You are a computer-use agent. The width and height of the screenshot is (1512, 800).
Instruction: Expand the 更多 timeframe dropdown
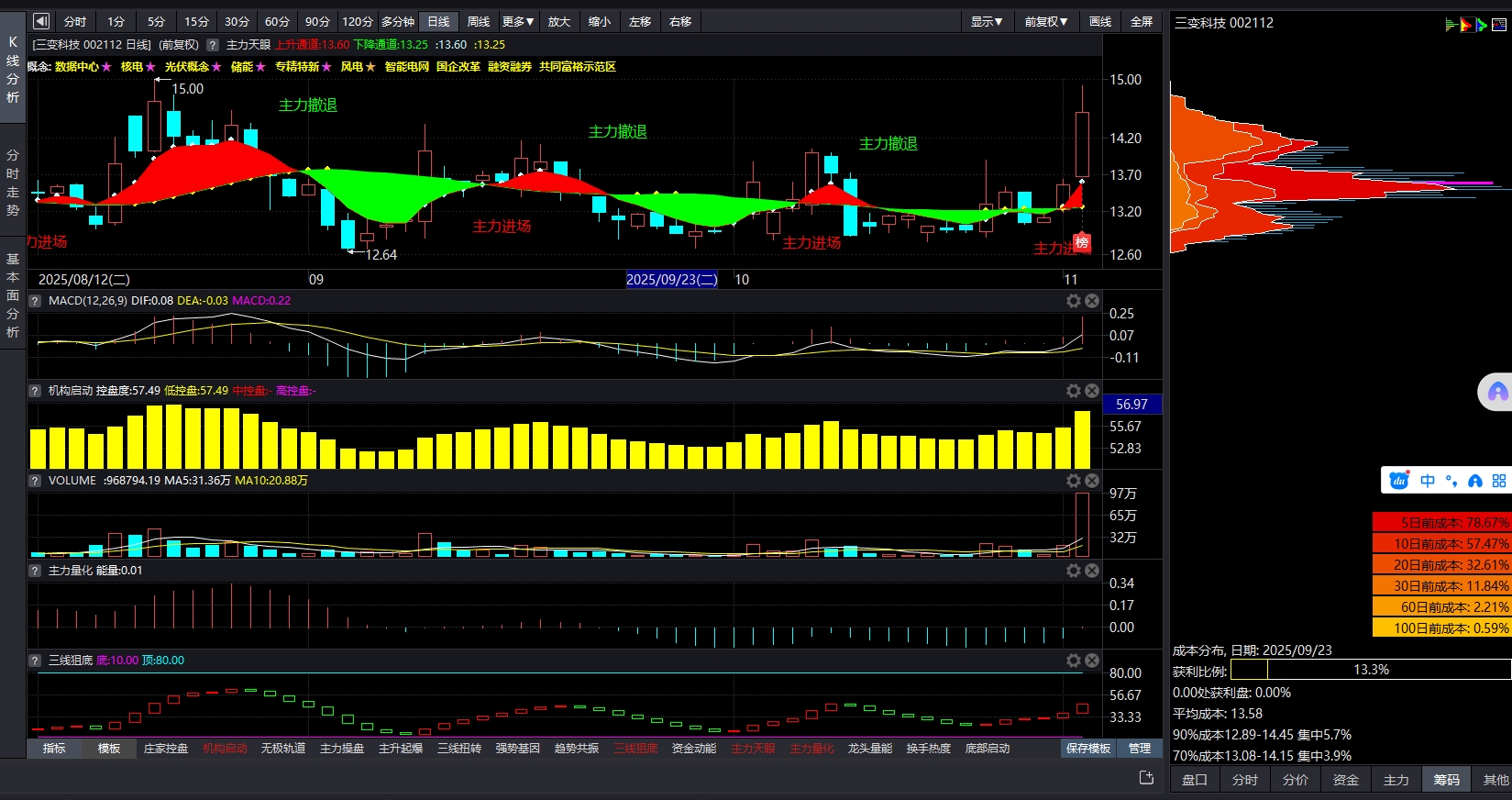coord(518,21)
